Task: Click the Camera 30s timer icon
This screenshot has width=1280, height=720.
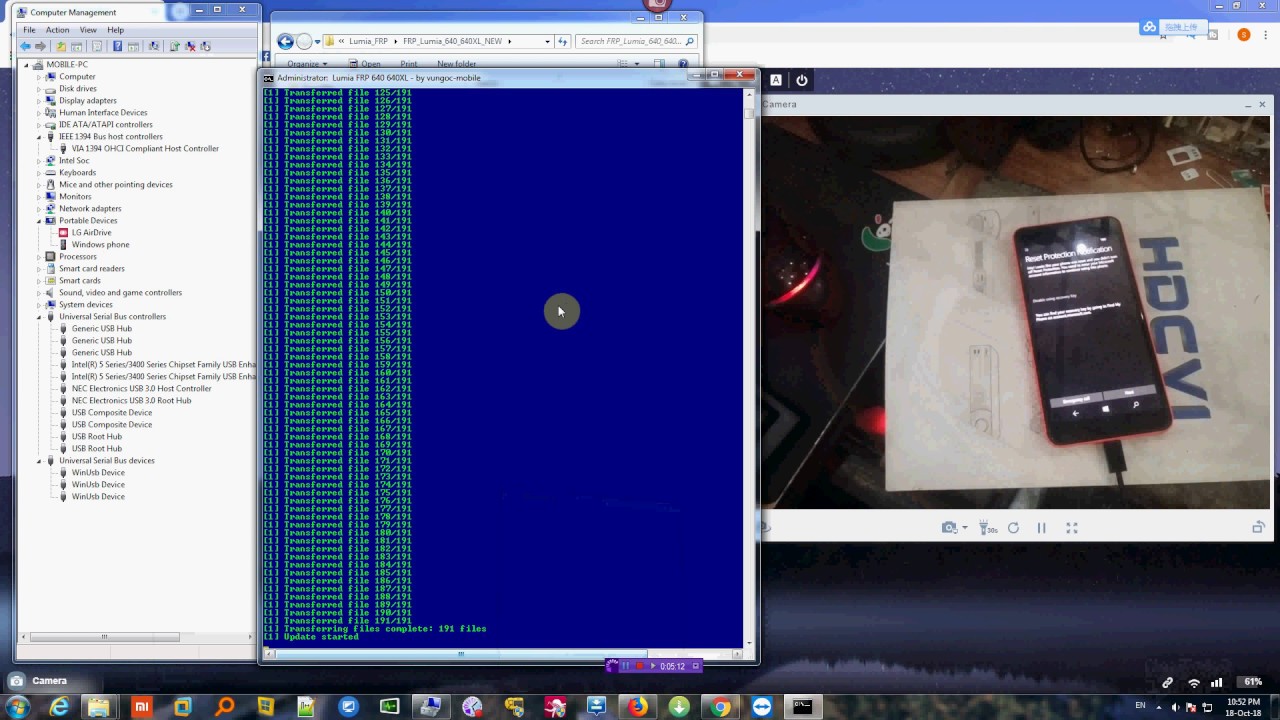Action: [987, 528]
